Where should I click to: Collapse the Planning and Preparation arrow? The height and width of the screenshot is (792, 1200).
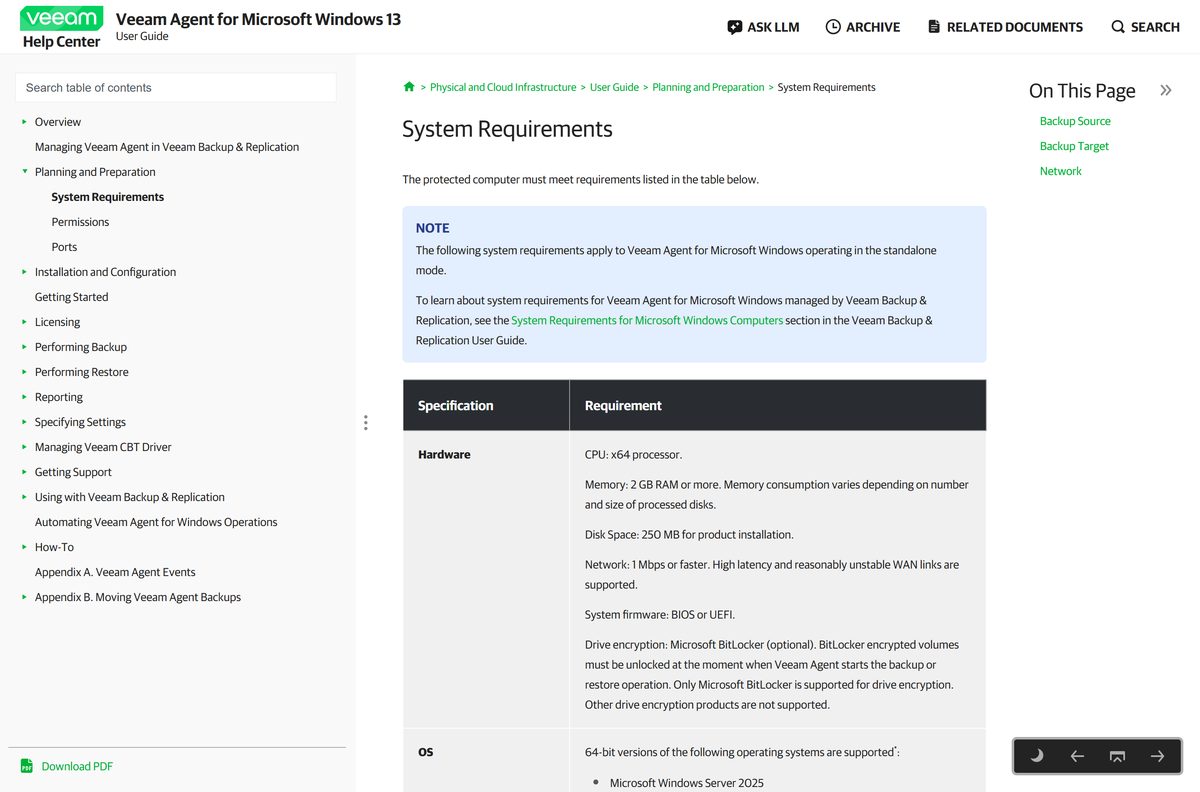coord(25,172)
